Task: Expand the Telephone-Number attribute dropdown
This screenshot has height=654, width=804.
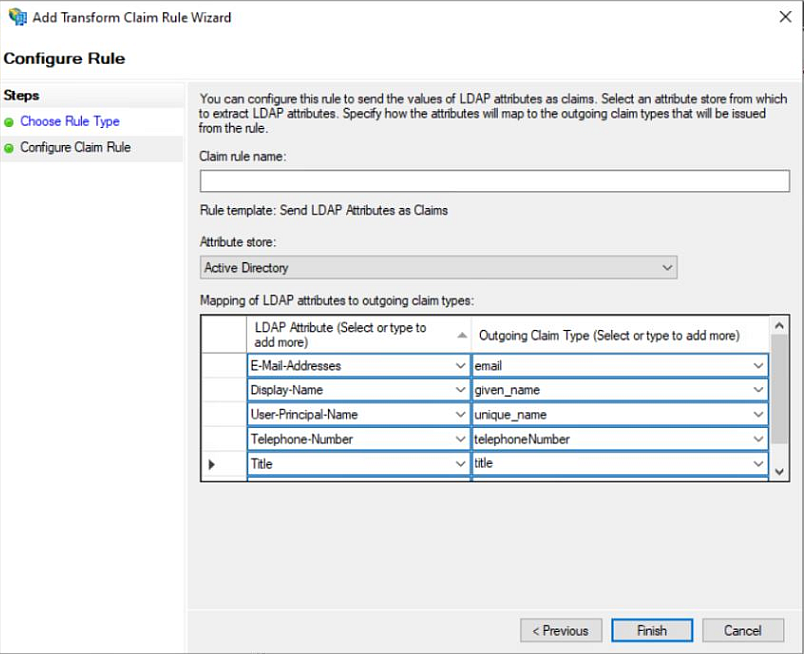Action: click(460, 439)
